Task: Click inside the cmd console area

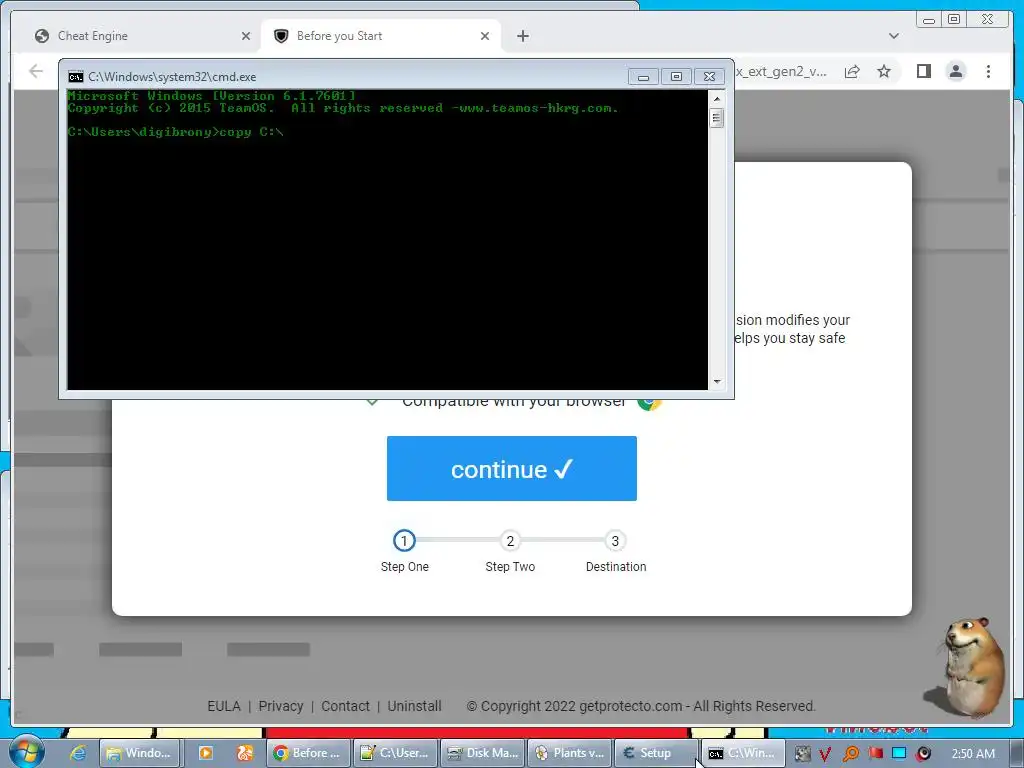Action: coord(387,240)
